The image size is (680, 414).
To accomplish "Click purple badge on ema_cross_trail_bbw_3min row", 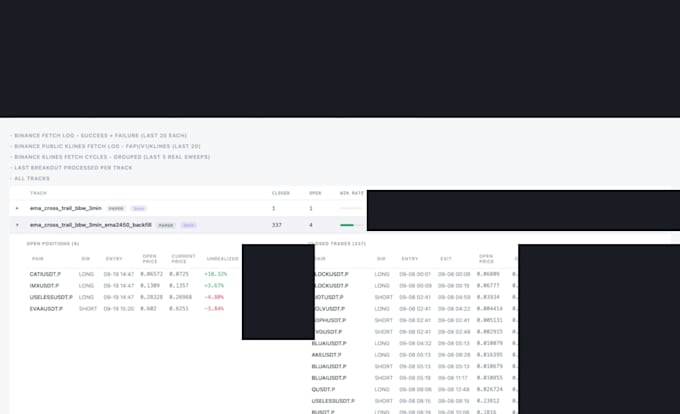I will (139, 209).
